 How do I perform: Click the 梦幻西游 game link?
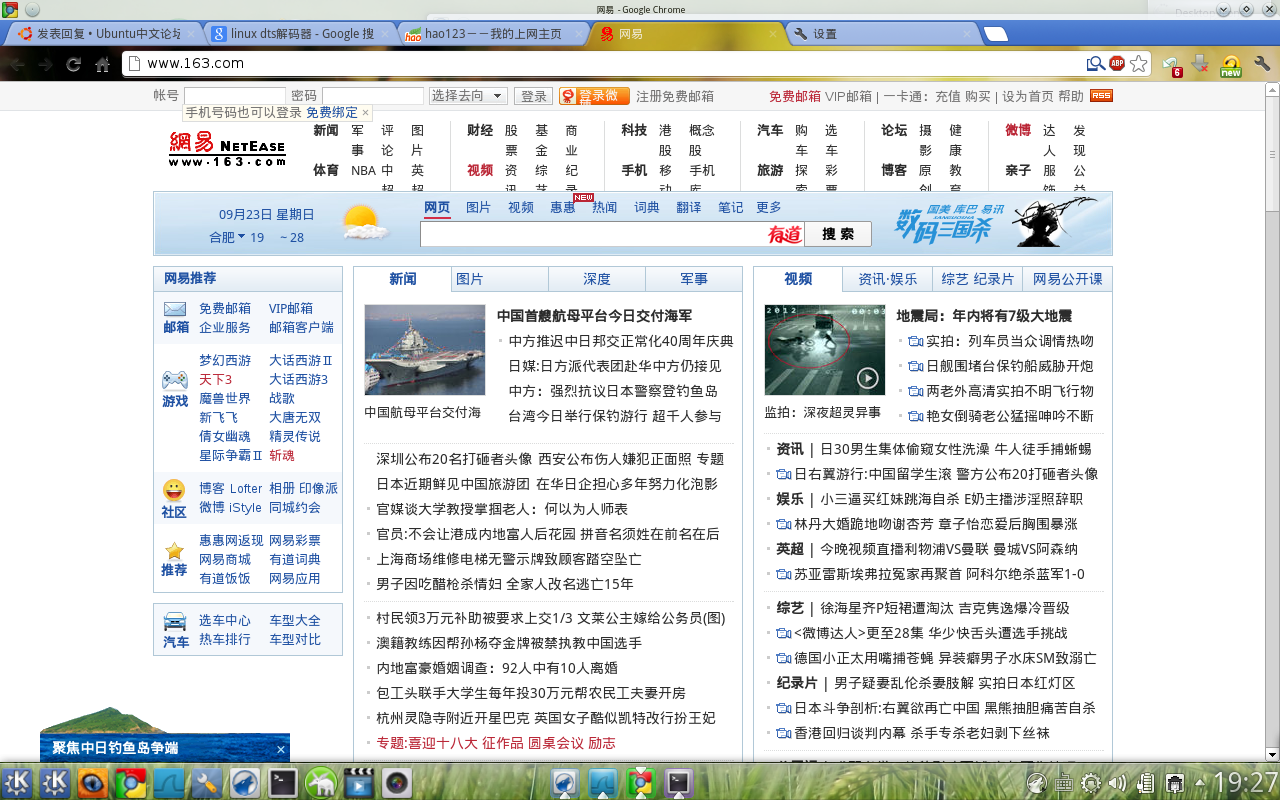coord(225,360)
